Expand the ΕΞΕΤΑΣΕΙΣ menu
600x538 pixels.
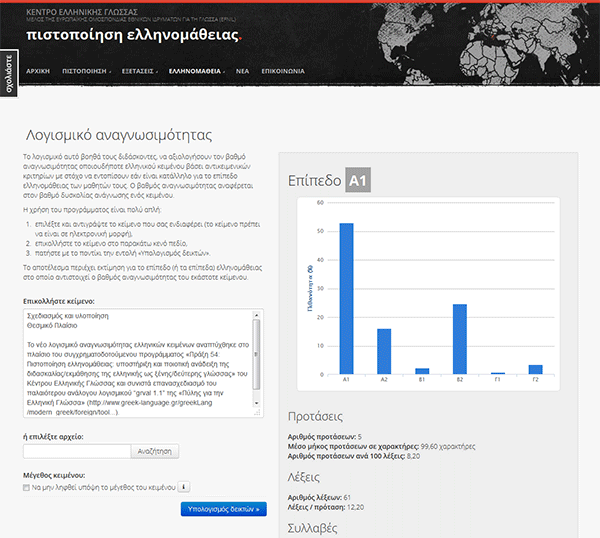pyautogui.click(x=140, y=71)
